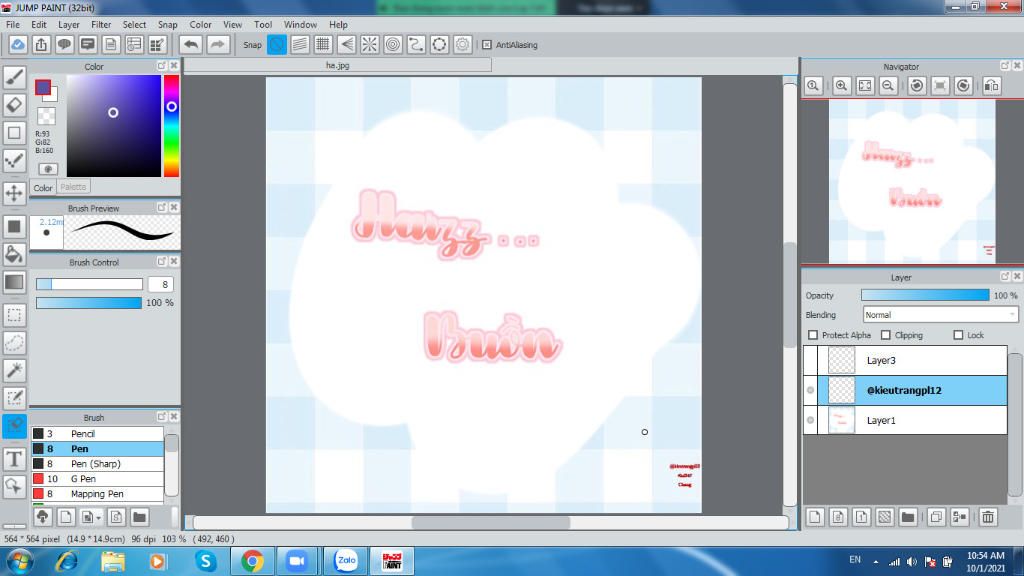Show hidden tray icons in the taskbar

coord(876,562)
